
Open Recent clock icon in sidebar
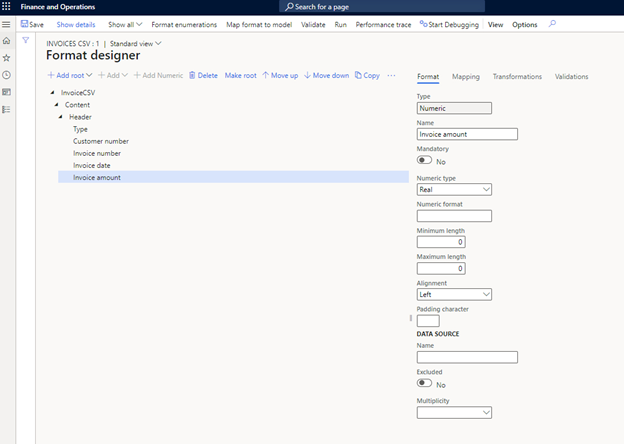click(x=6, y=75)
